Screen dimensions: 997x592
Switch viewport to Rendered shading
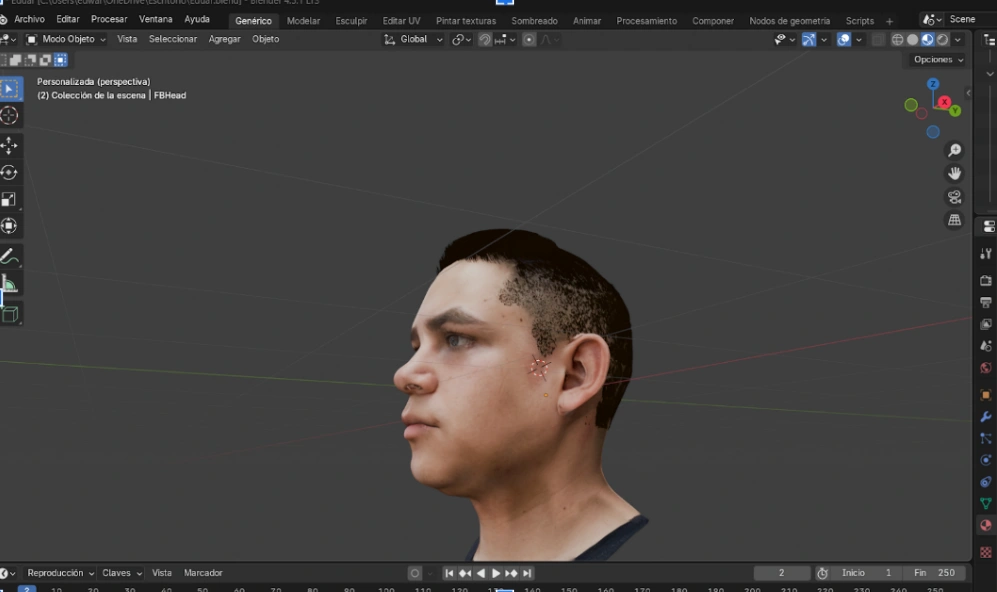942,38
